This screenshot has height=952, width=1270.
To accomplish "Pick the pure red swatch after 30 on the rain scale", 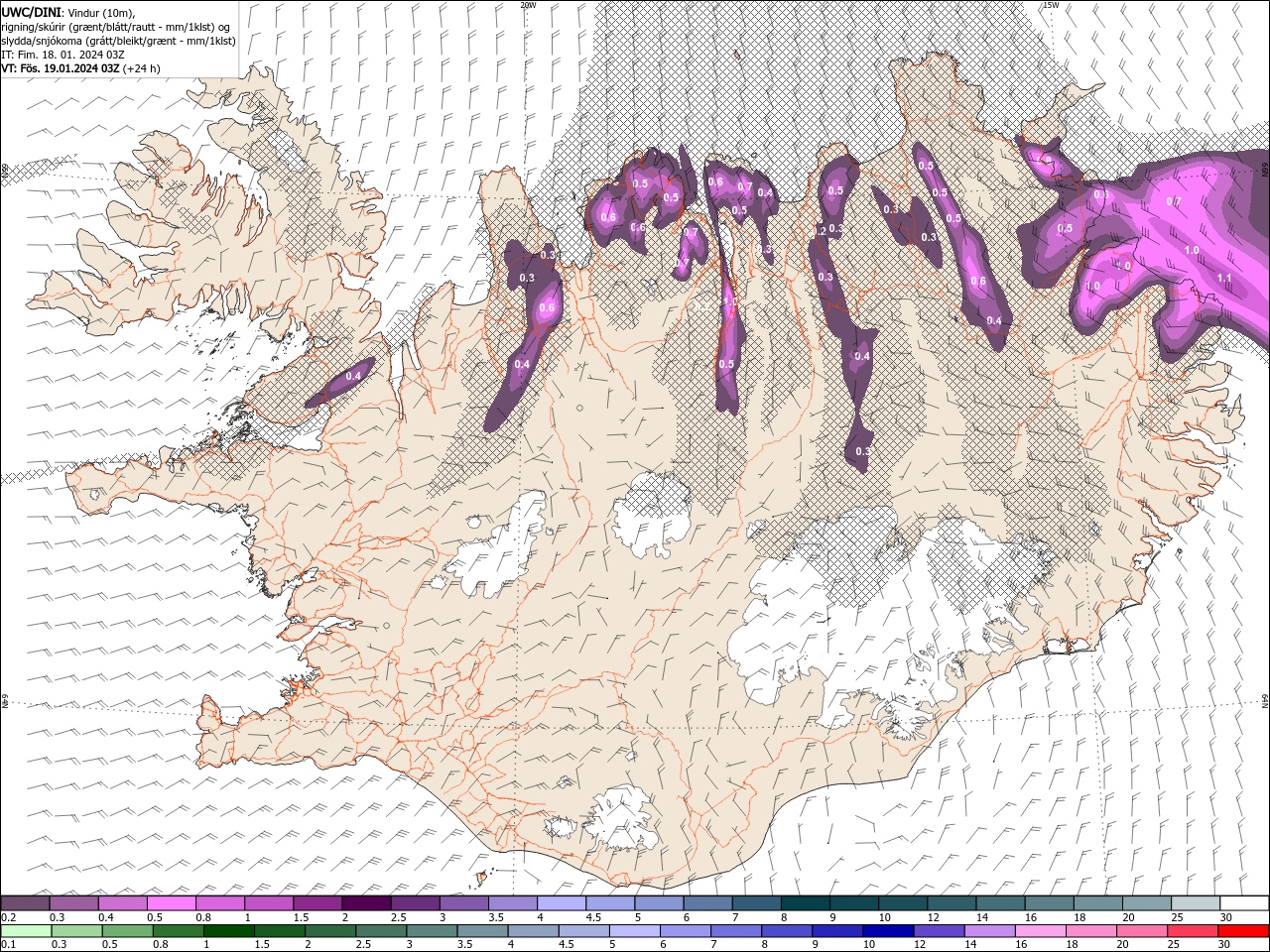I will click(1243, 931).
